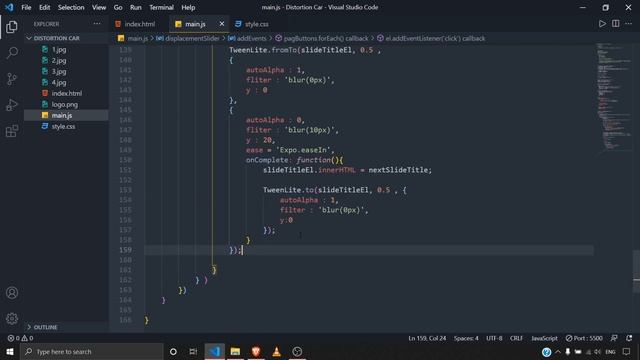Open Brave browser from the taskbar
Viewport: 640px width, 360px height.
point(256,351)
